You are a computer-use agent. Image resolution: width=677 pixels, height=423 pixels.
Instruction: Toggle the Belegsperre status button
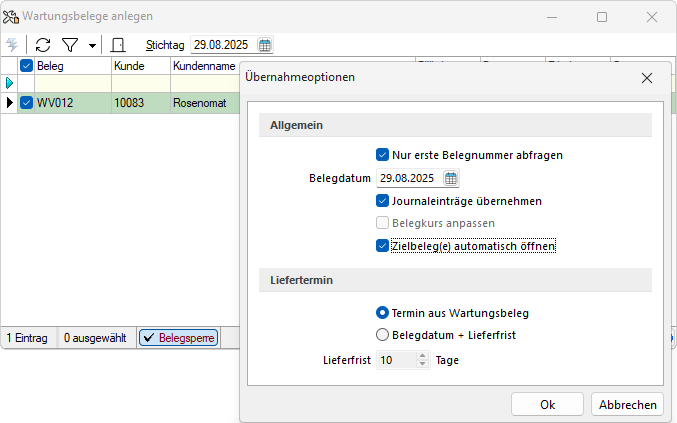(x=178, y=338)
